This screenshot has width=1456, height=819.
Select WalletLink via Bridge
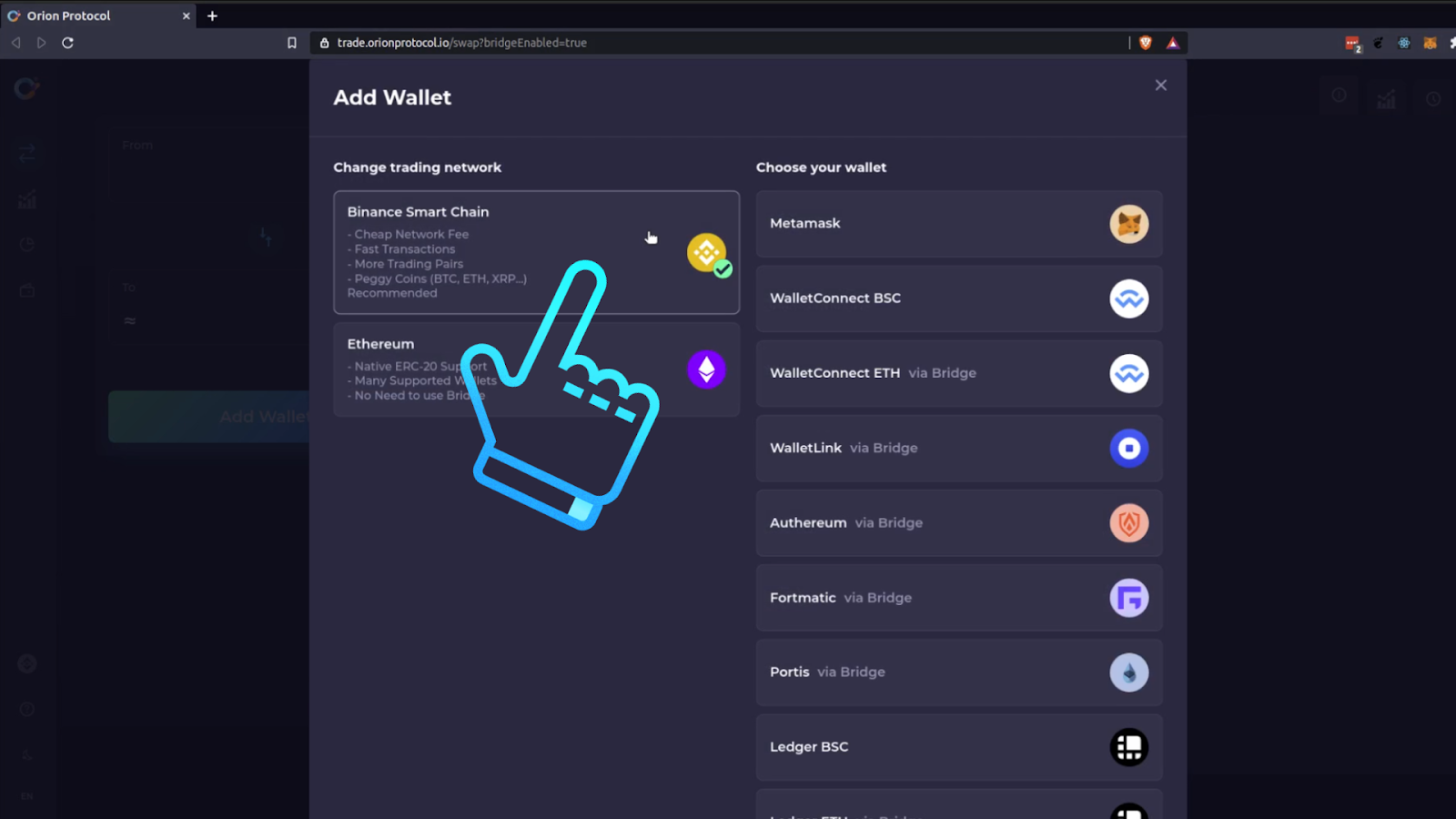(959, 448)
